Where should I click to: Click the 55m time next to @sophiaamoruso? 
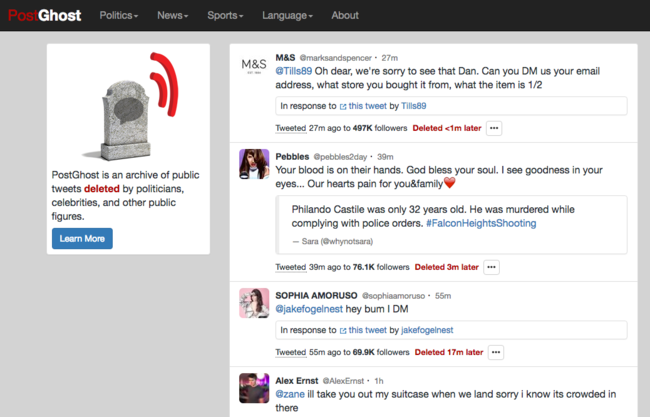coord(443,296)
